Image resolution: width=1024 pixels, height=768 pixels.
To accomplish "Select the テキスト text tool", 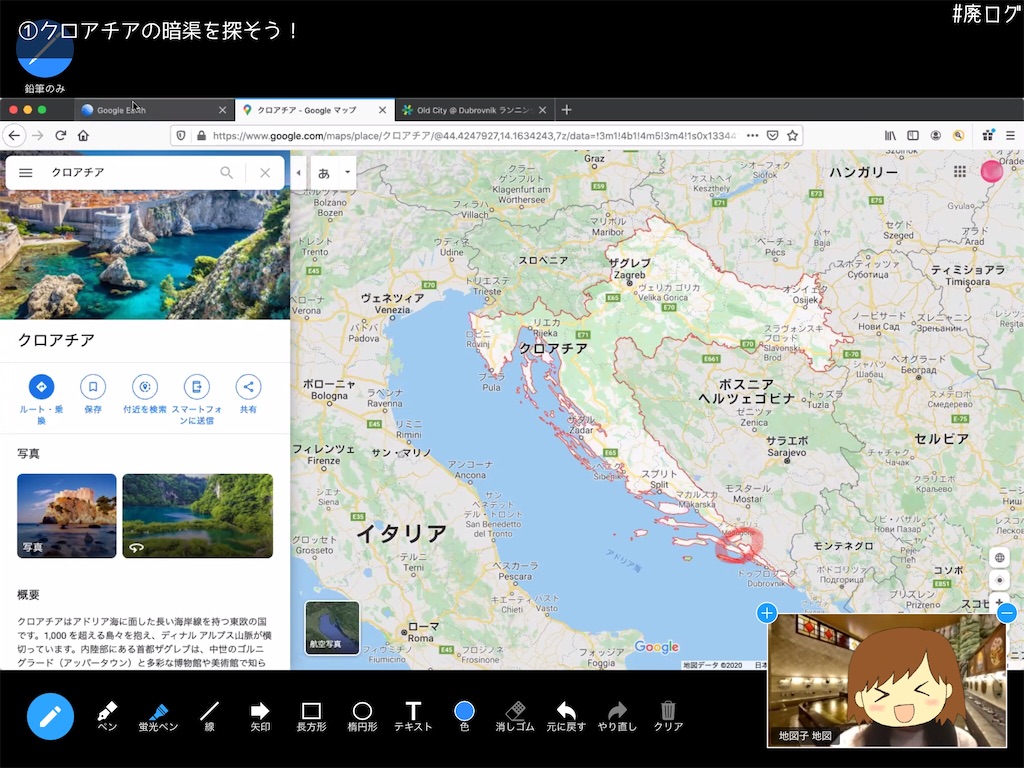I will (x=413, y=716).
